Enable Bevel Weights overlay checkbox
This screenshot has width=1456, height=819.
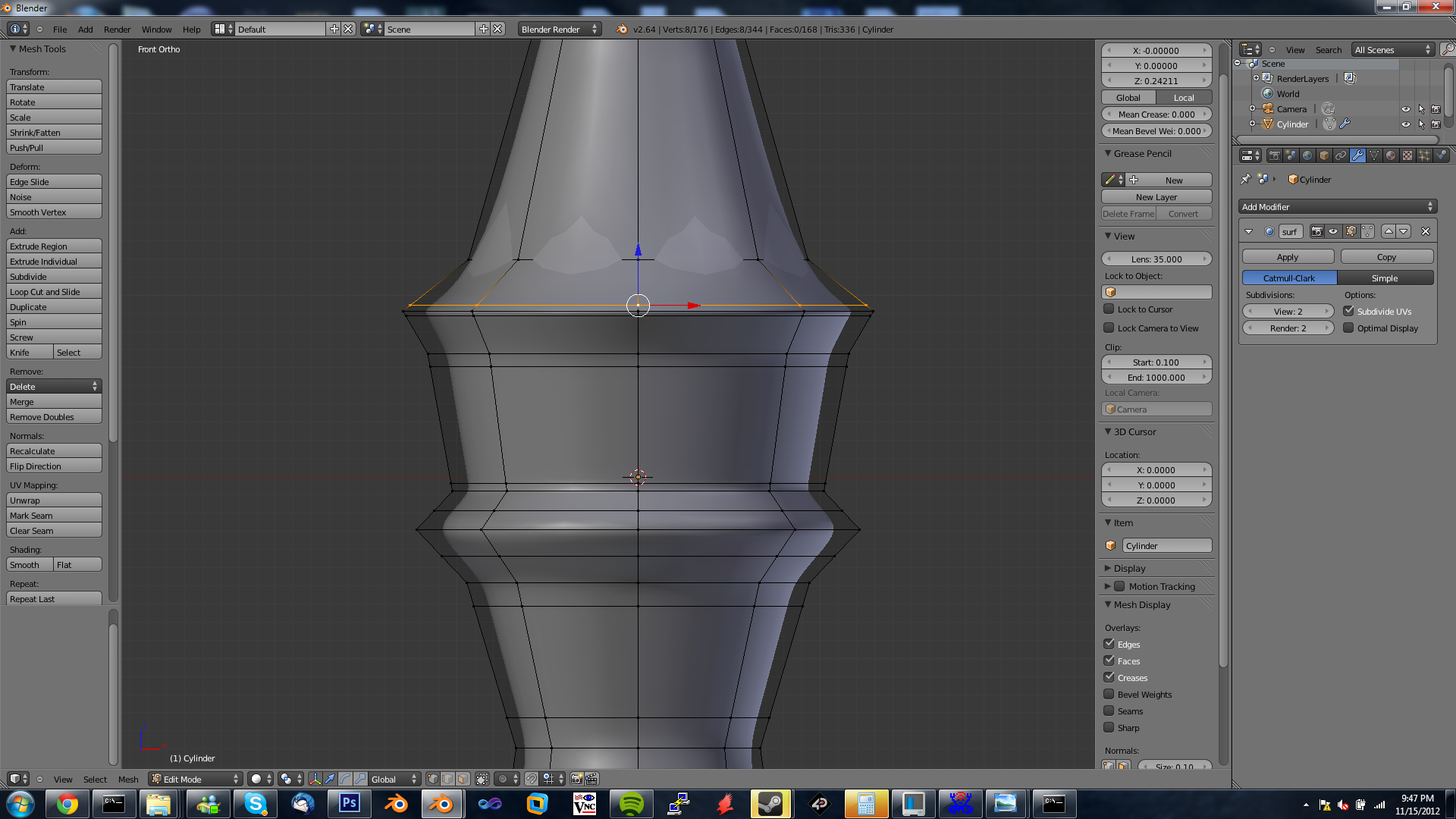pos(1109,694)
